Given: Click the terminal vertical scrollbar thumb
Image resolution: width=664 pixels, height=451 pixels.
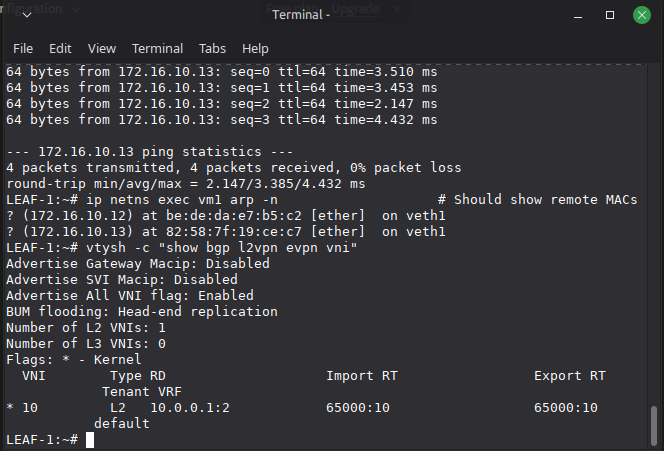Looking at the screenshot, I should click(654, 425).
